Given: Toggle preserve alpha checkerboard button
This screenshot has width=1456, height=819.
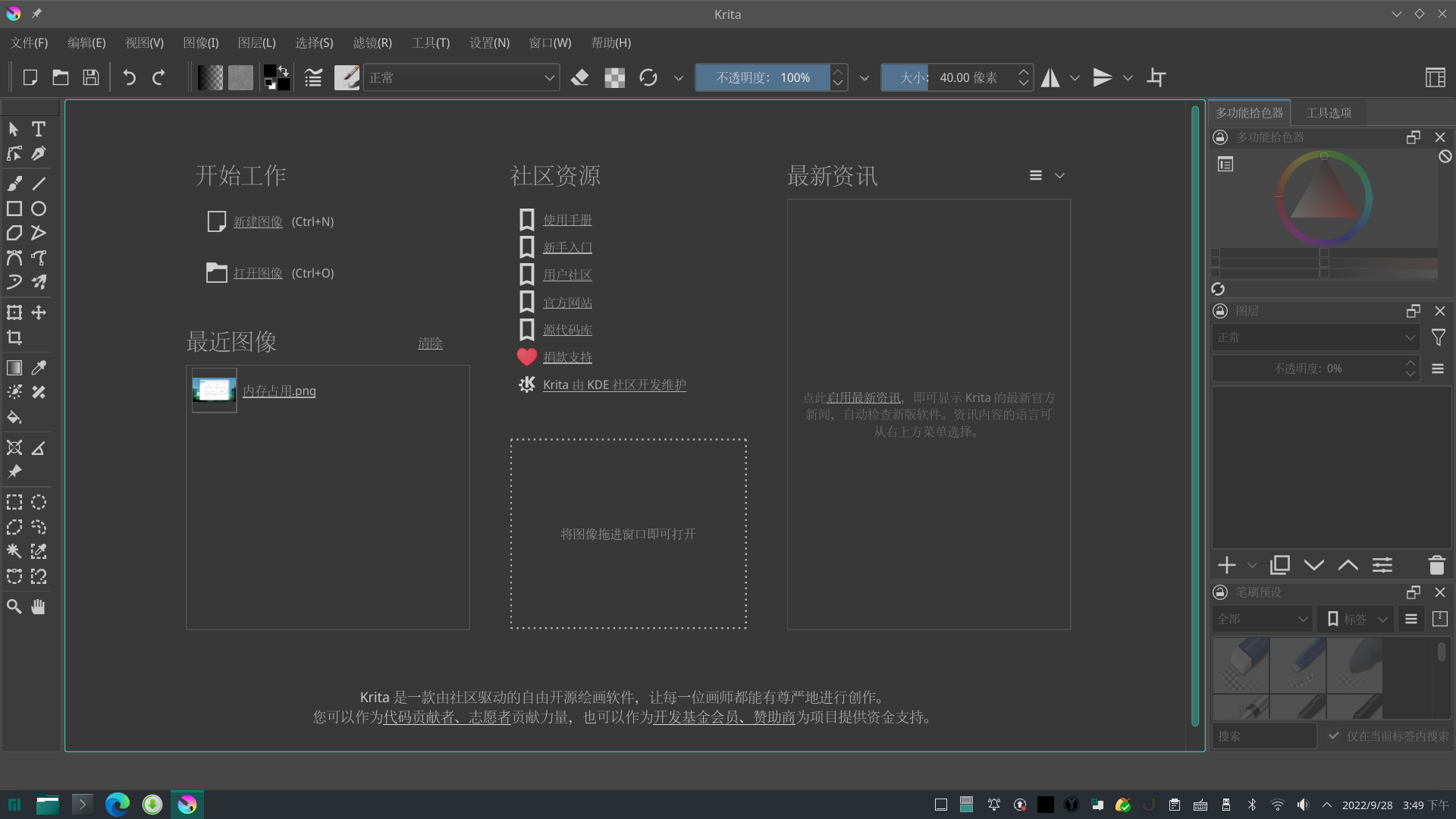Looking at the screenshot, I should coord(614,77).
